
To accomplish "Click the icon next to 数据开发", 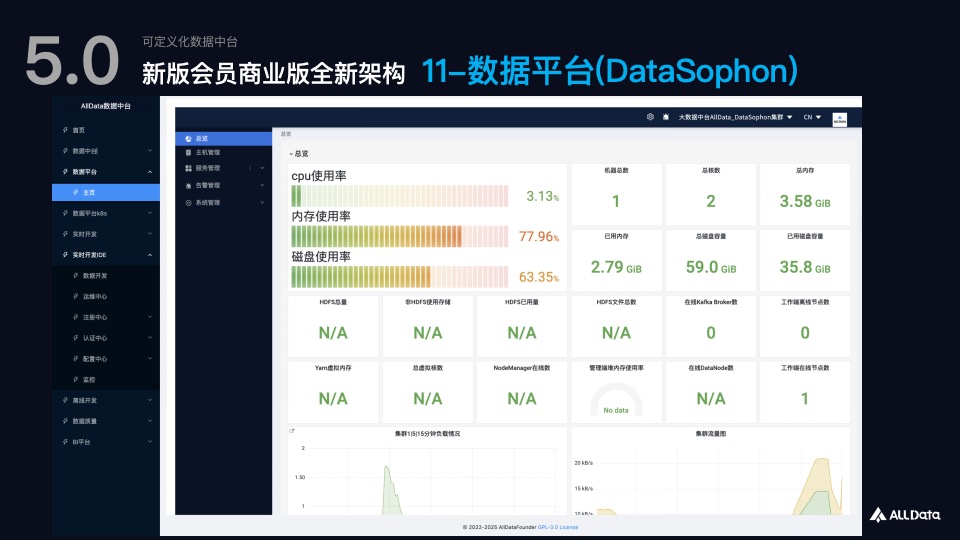I will coord(75,276).
